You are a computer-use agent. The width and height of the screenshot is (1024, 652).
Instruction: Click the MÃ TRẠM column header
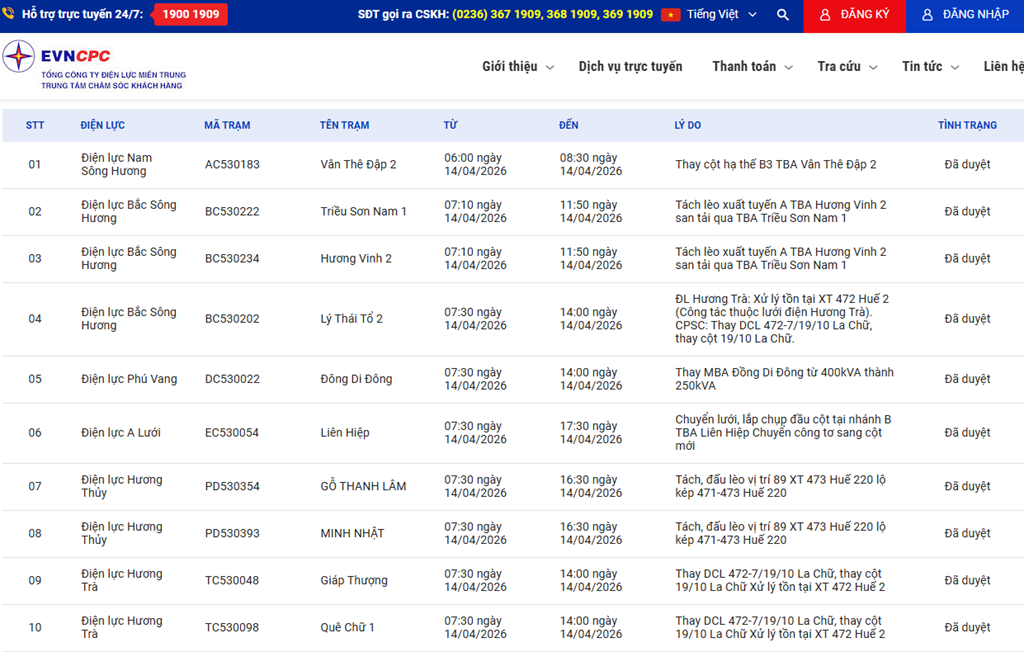coord(227,125)
